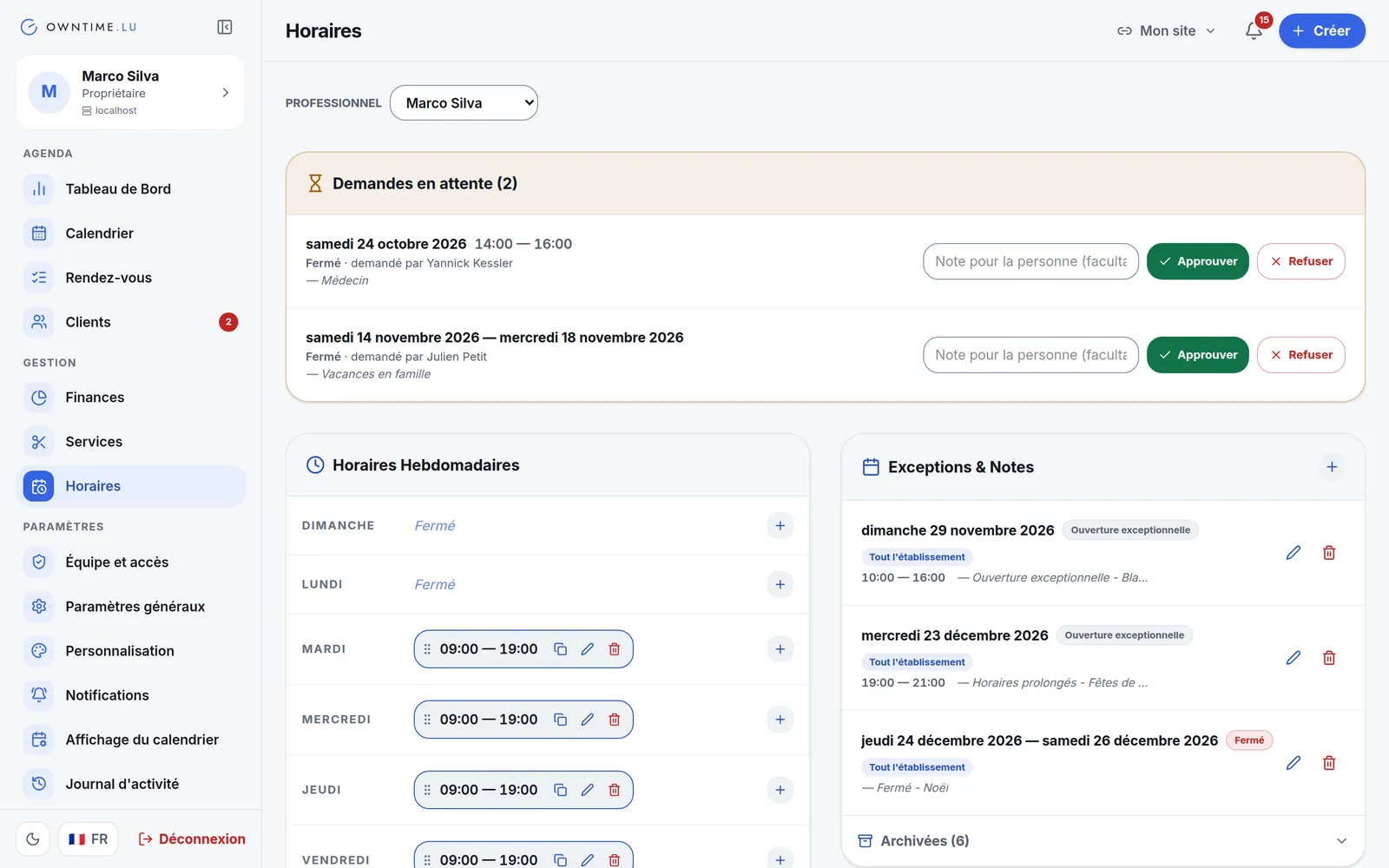
Task: Focus note field for Yannick Kessler request
Action: [1030, 261]
